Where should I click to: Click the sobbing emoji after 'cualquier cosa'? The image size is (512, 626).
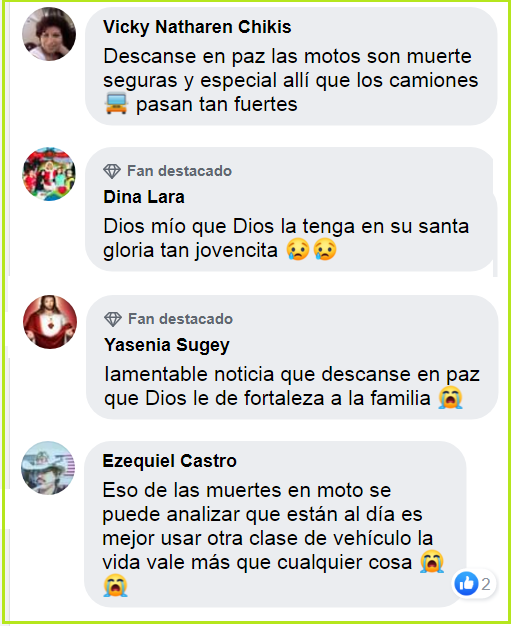click(432, 561)
